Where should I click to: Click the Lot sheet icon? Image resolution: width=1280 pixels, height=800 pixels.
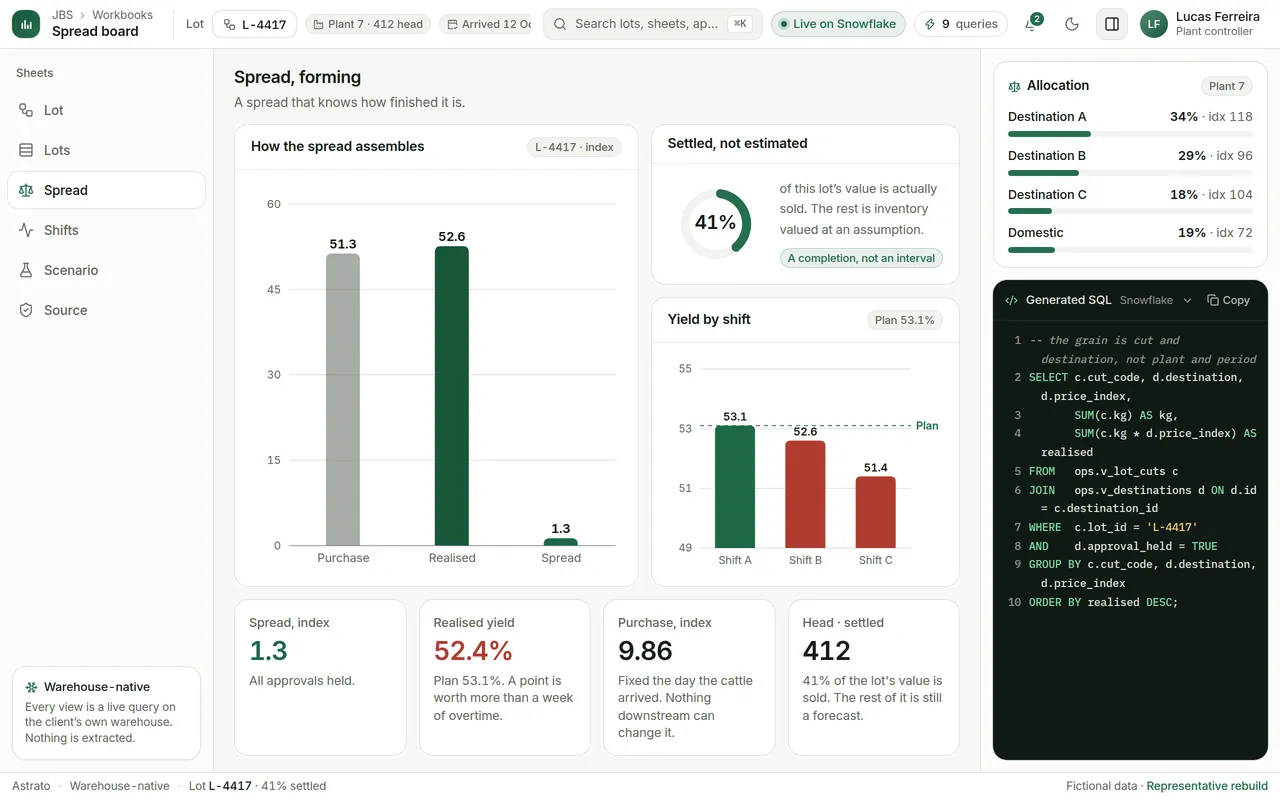click(26, 110)
